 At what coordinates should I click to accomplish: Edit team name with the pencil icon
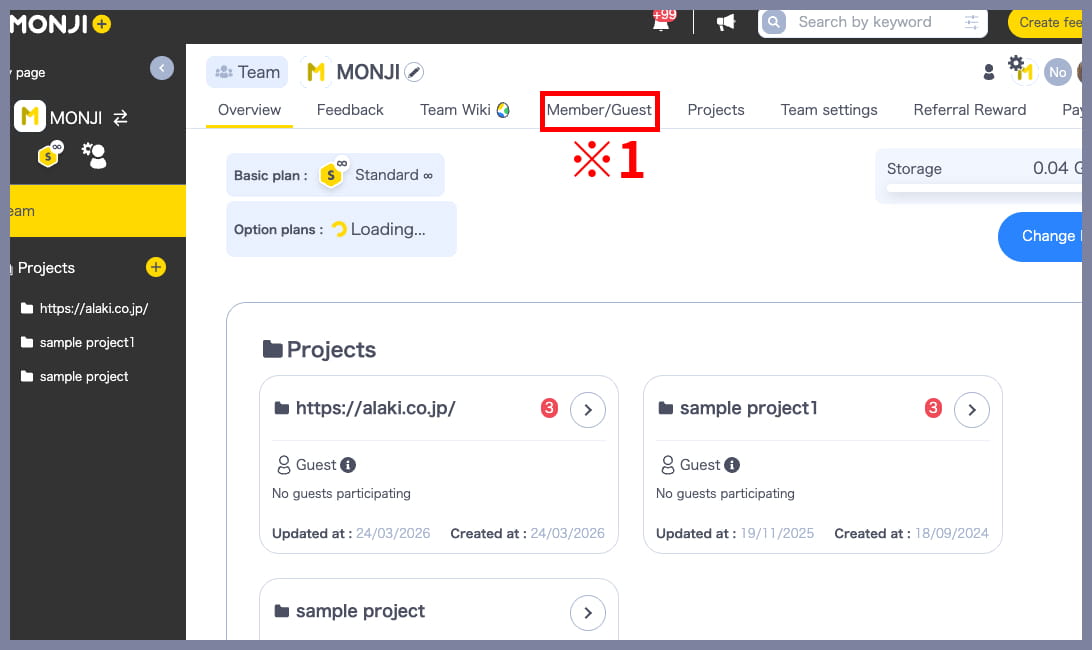(414, 72)
